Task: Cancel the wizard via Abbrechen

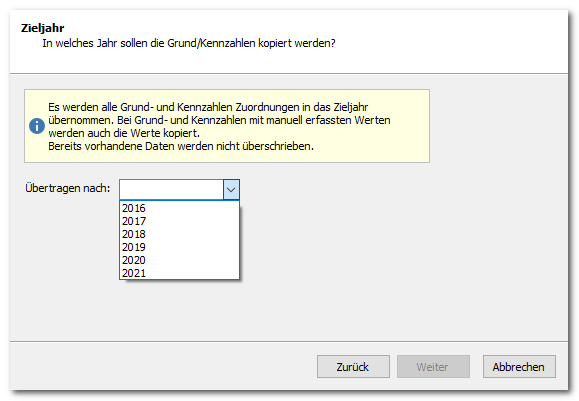Action: coord(519,367)
